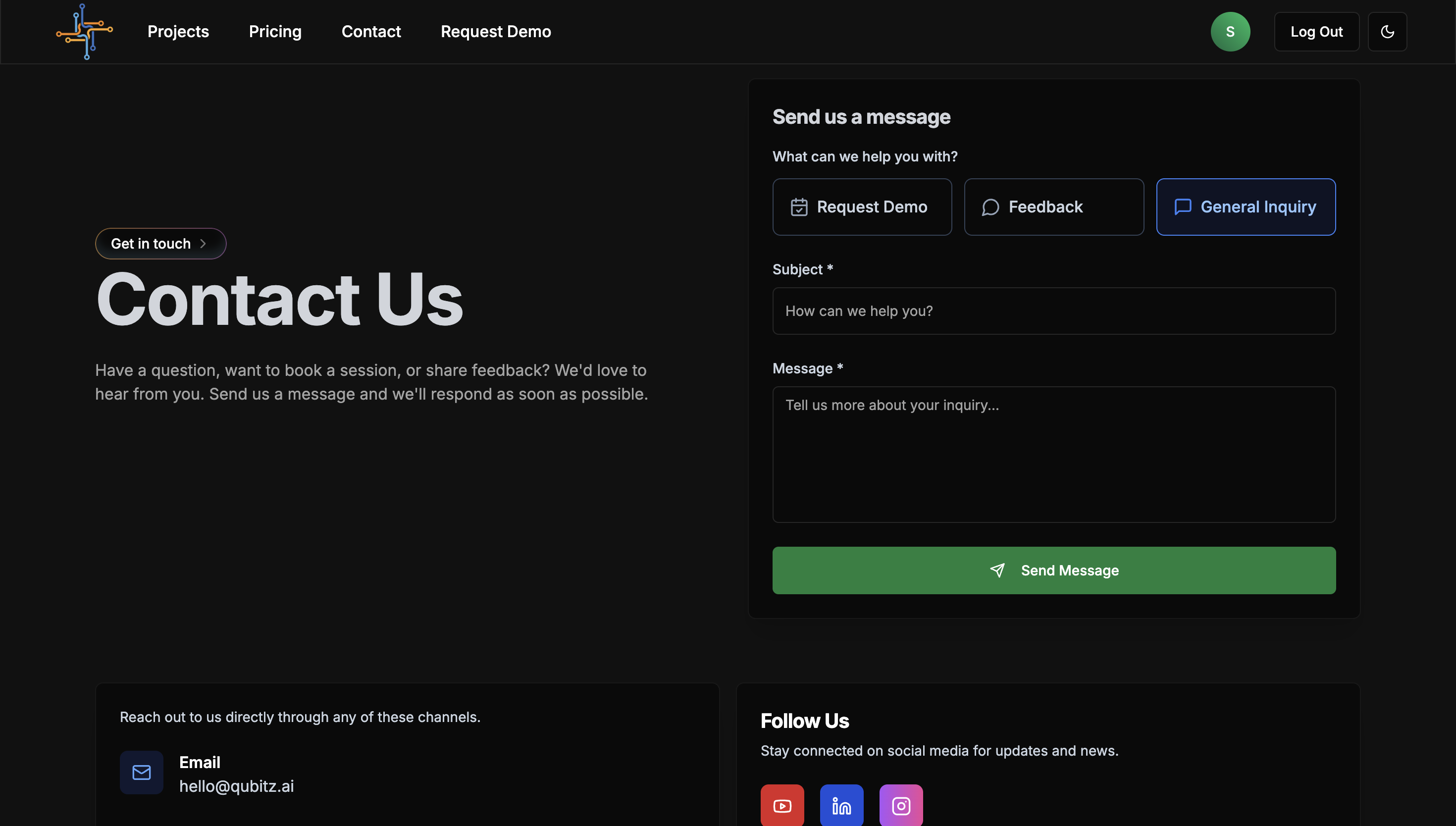Viewport: 1456px width, 826px height.
Task: Select the Request Demo inquiry type
Action: click(x=862, y=207)
